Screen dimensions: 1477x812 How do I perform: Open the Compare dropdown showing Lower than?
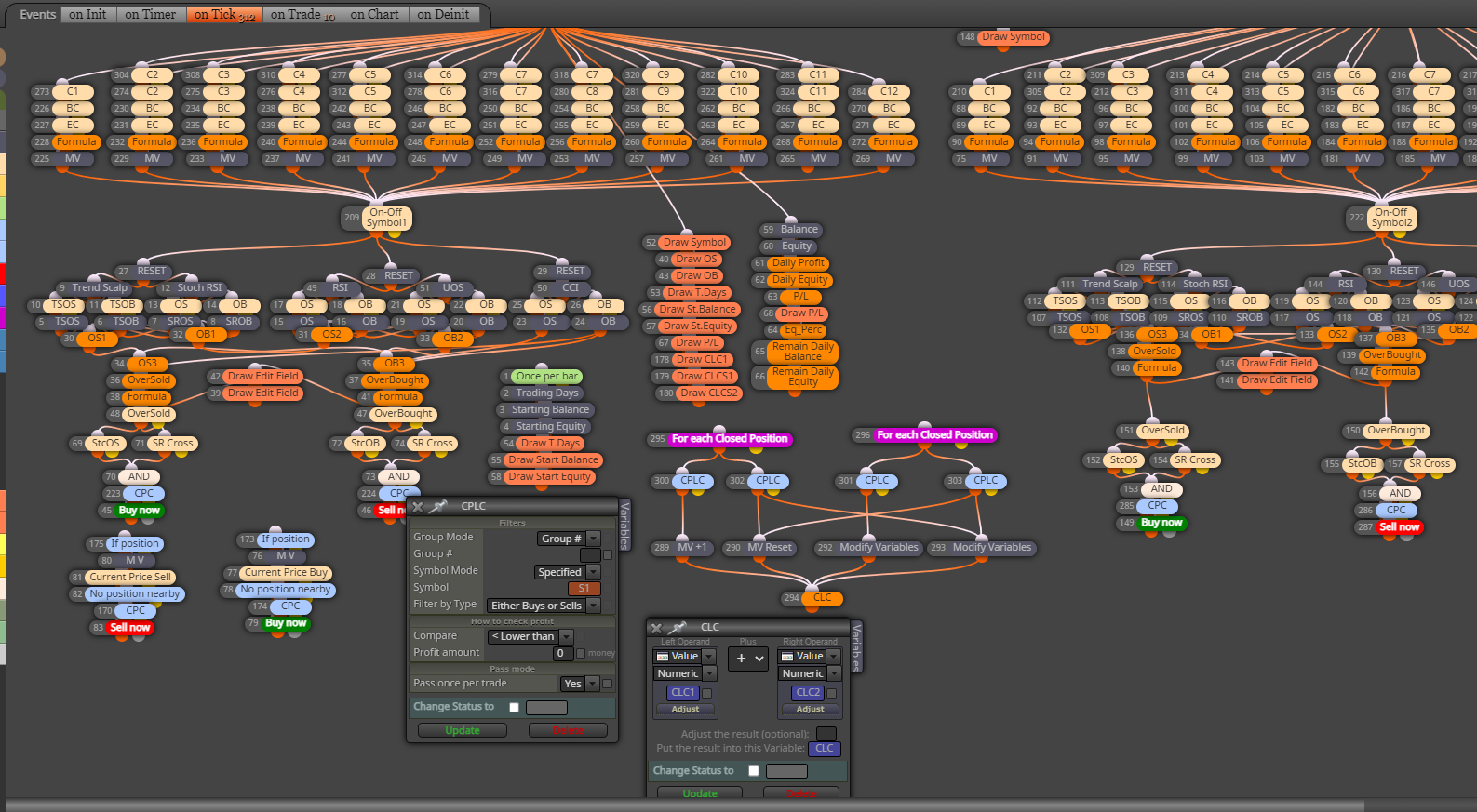tap(530, 636)
